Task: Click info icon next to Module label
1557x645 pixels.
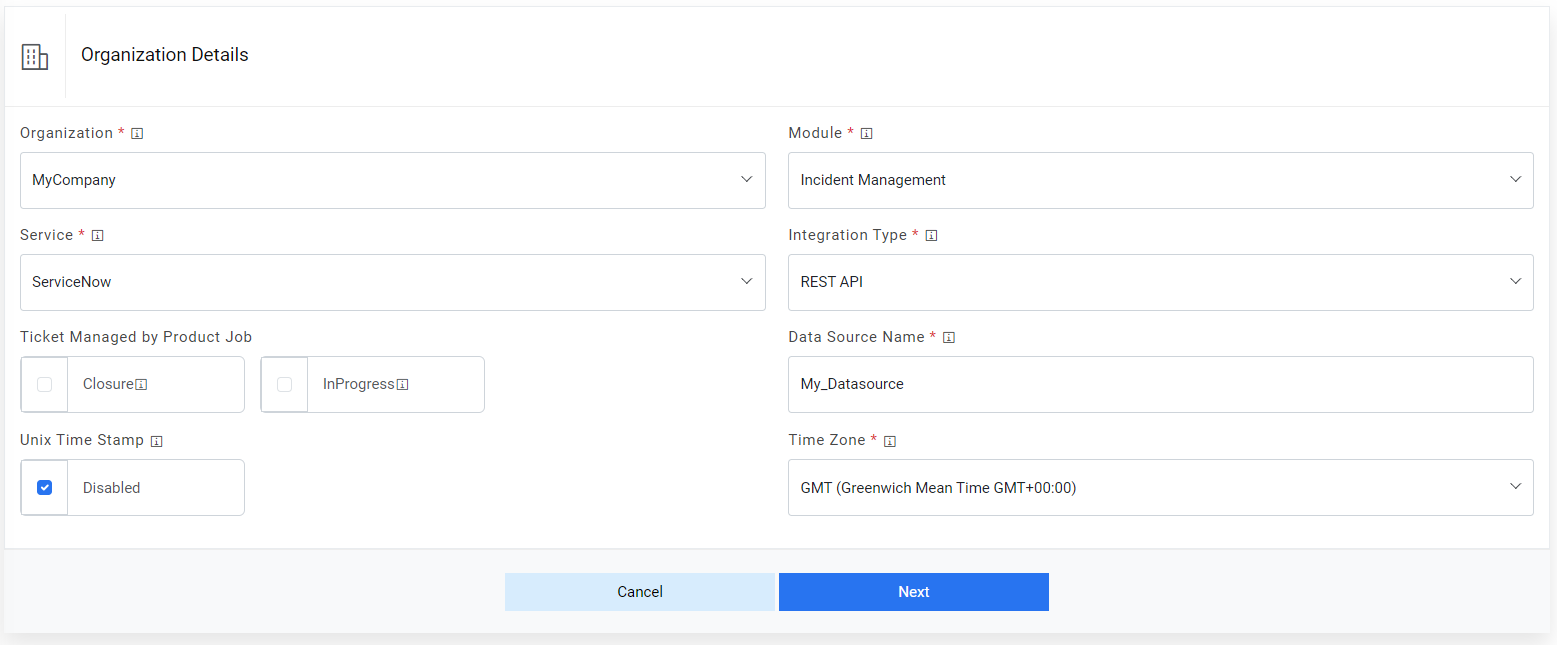Action: coord(866,133)
